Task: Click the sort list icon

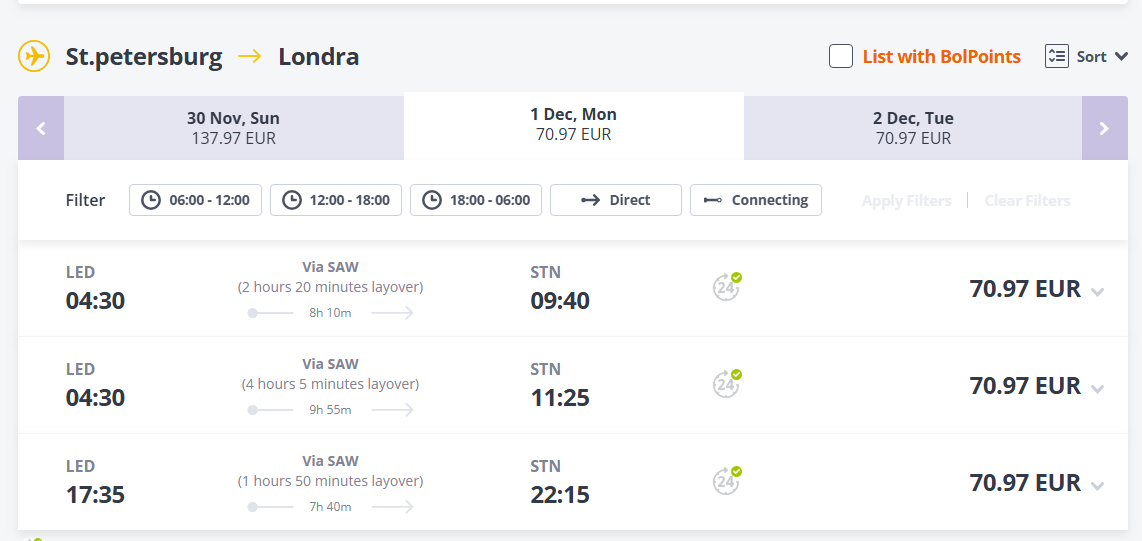Action: [x=1057, y=56]
